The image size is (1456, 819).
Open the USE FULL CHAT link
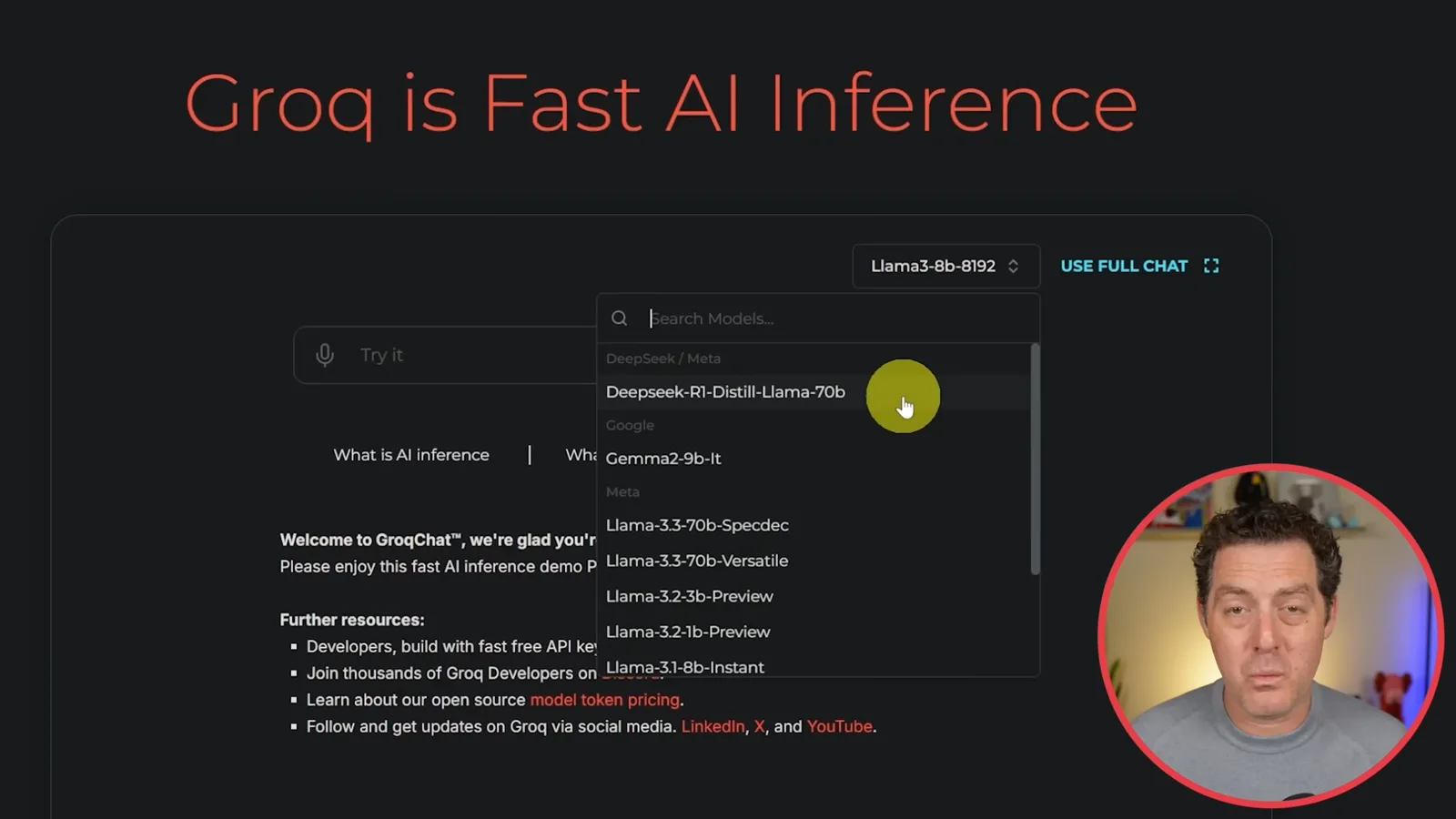click(x=1124, y=266)
